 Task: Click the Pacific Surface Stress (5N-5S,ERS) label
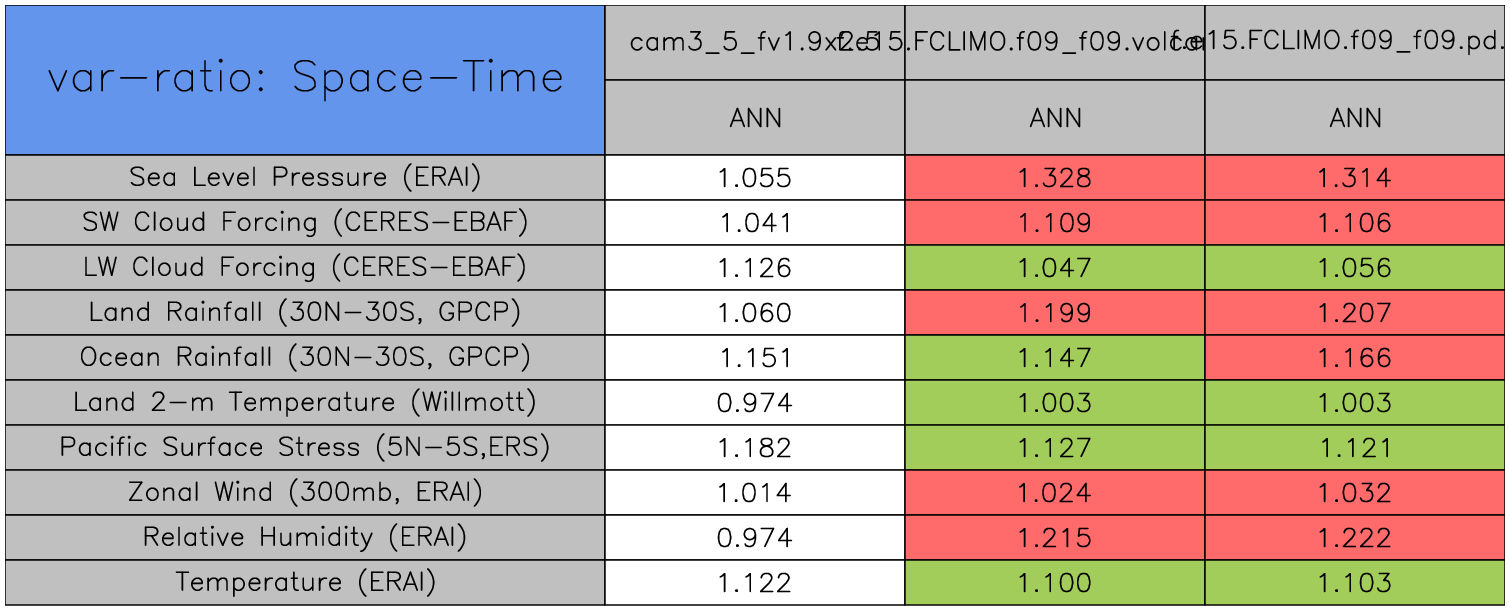305,447
